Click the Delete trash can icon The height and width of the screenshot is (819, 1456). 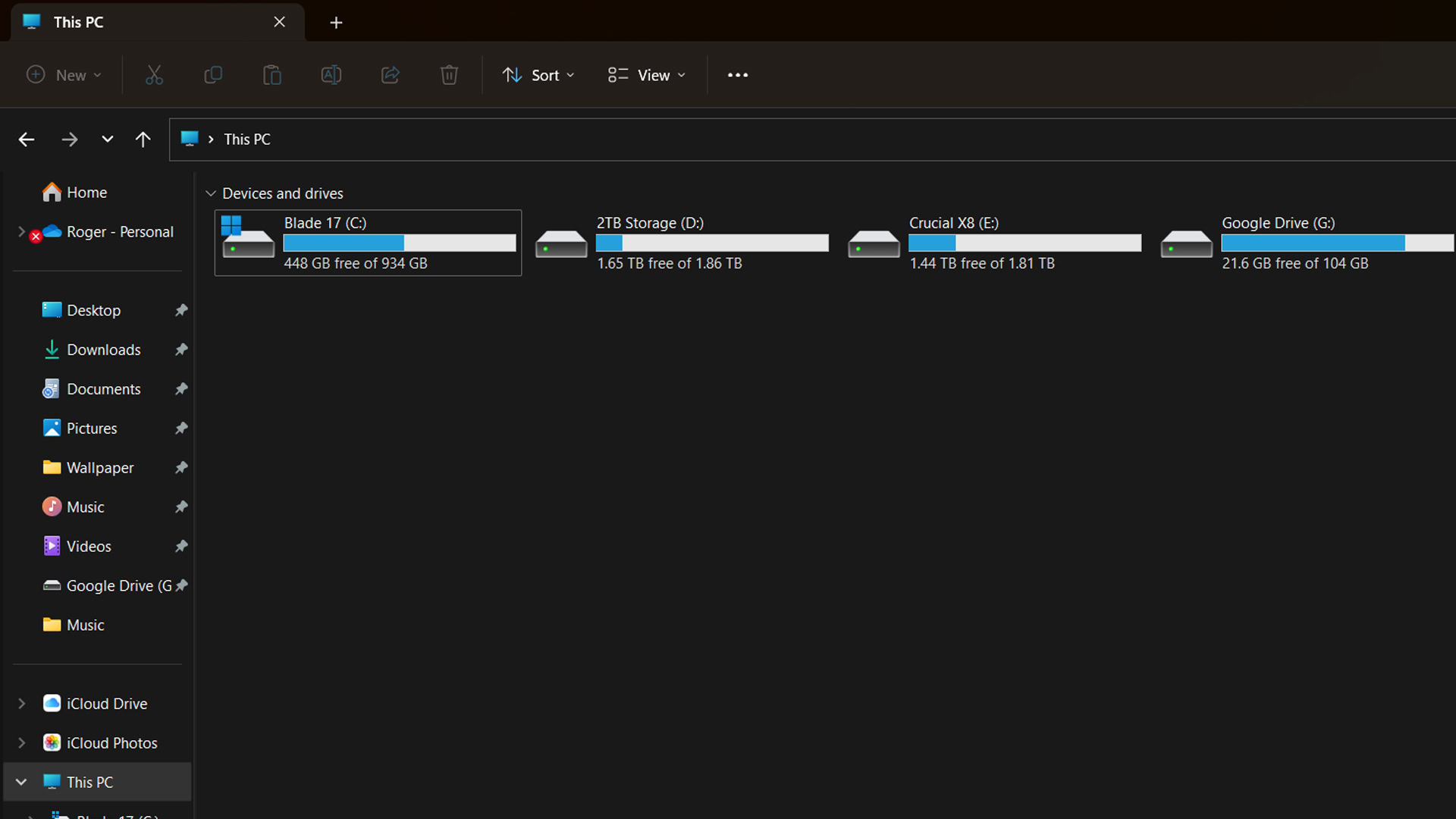pyautogui.click(x=449, y=75)
